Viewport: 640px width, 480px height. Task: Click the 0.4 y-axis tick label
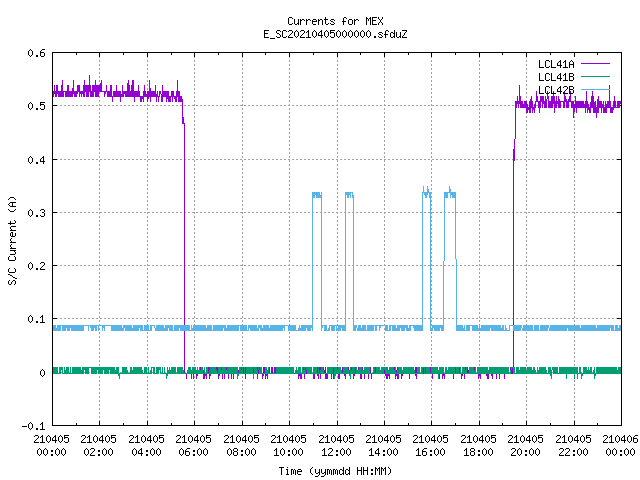tap(37, 160)
